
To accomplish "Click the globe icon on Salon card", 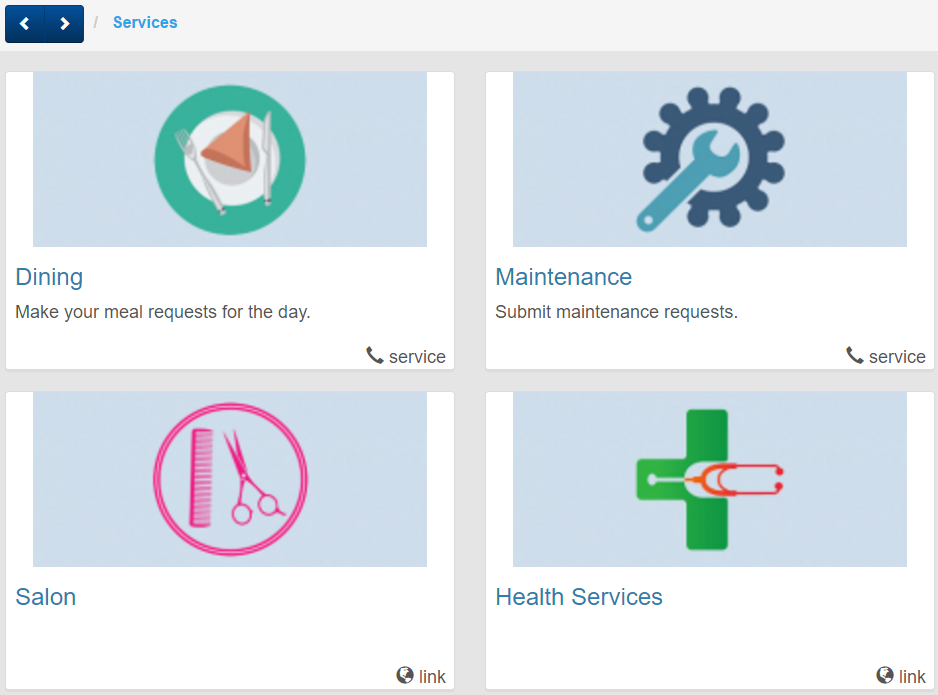I will tap(404, 675).
